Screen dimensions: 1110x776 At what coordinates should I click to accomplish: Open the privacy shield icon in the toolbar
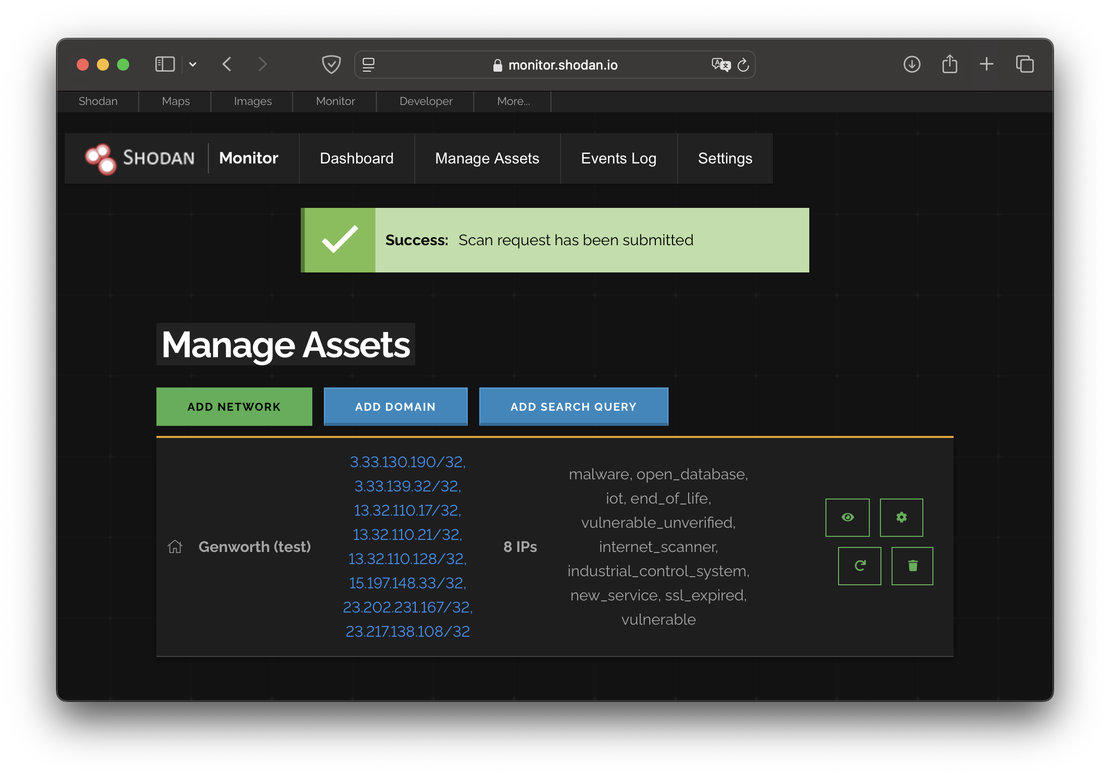[331, 63]
